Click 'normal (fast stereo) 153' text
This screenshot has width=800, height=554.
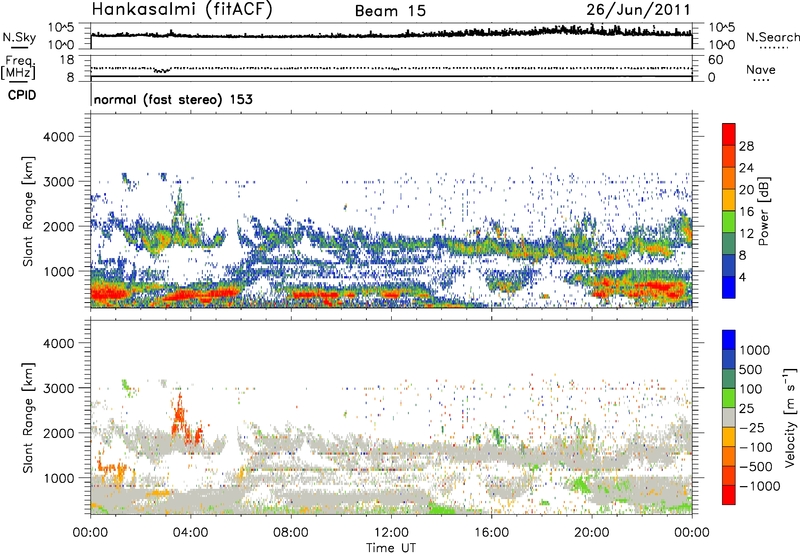[x=173, y=99]
